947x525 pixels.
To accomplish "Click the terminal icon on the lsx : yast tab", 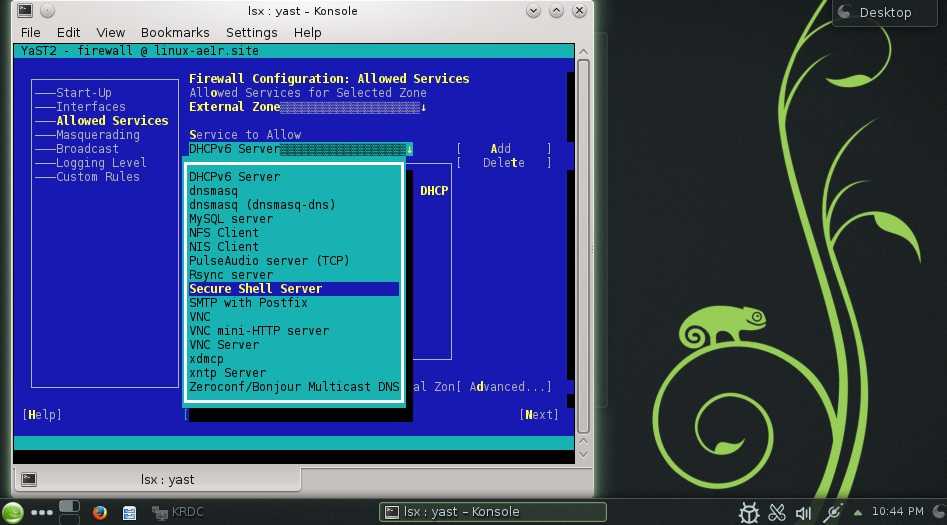I will 29,479.
